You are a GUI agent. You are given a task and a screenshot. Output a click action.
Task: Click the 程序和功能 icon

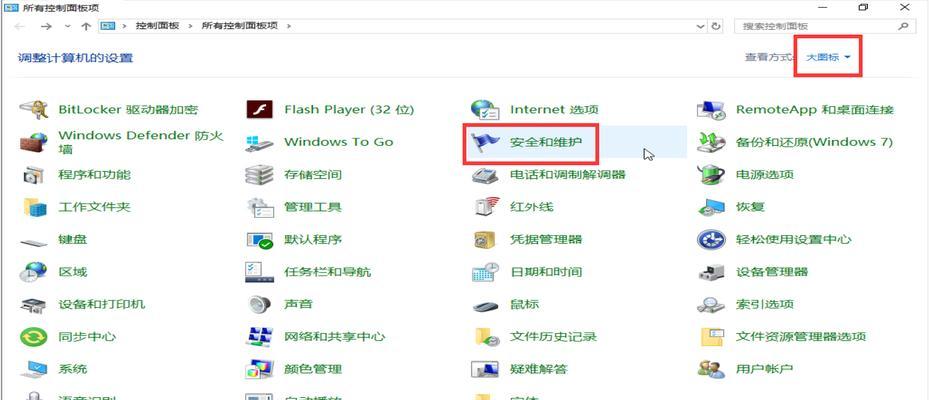[x=34, y=175]
